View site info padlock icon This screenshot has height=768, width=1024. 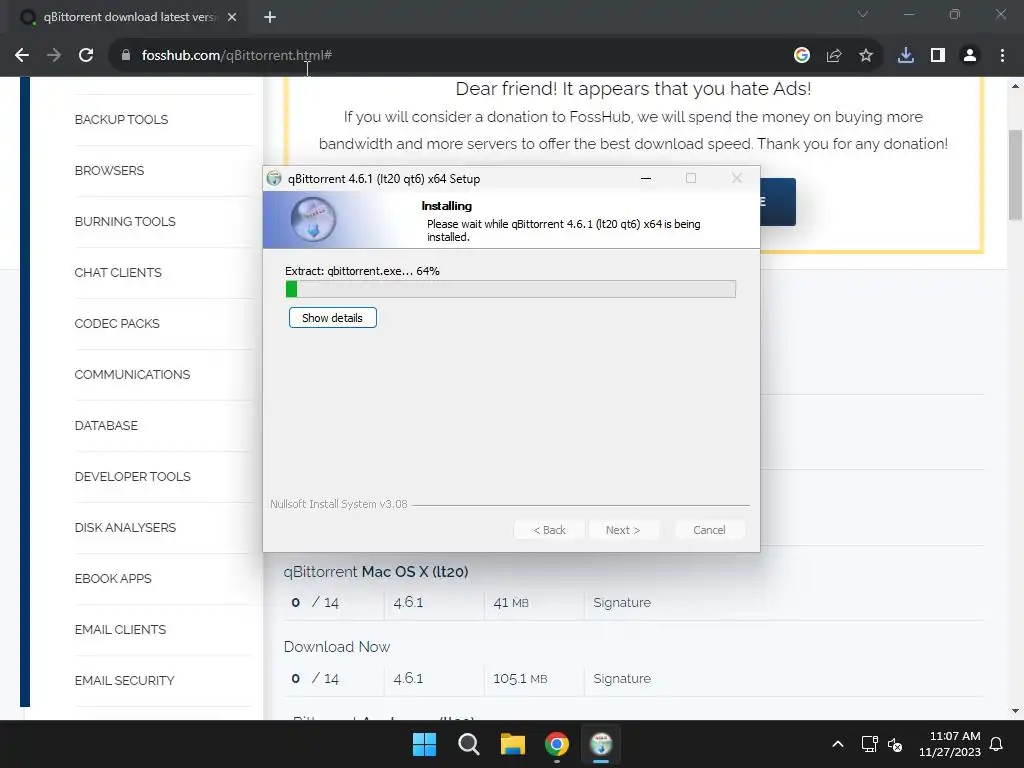point(126,56)
